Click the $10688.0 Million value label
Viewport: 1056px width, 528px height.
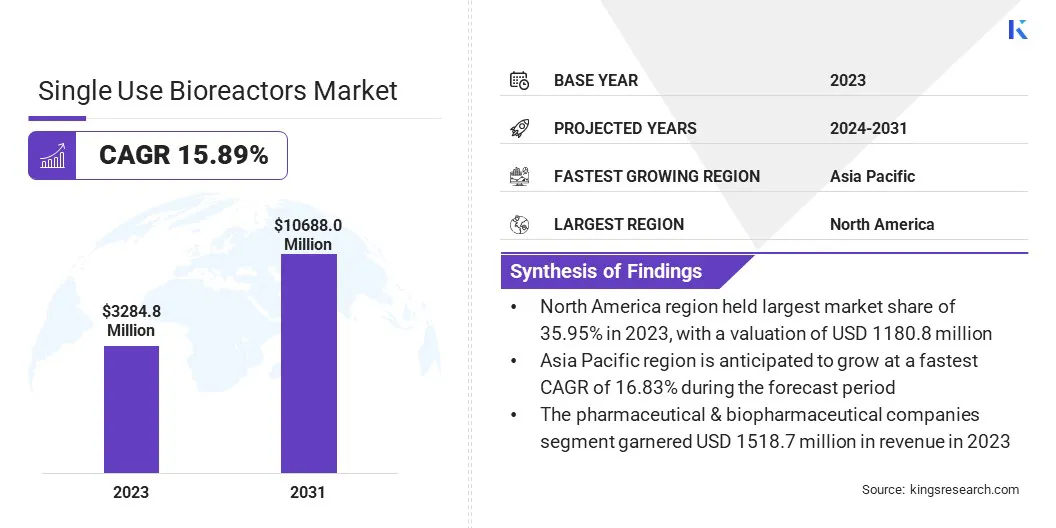click(x=308, y=235)
